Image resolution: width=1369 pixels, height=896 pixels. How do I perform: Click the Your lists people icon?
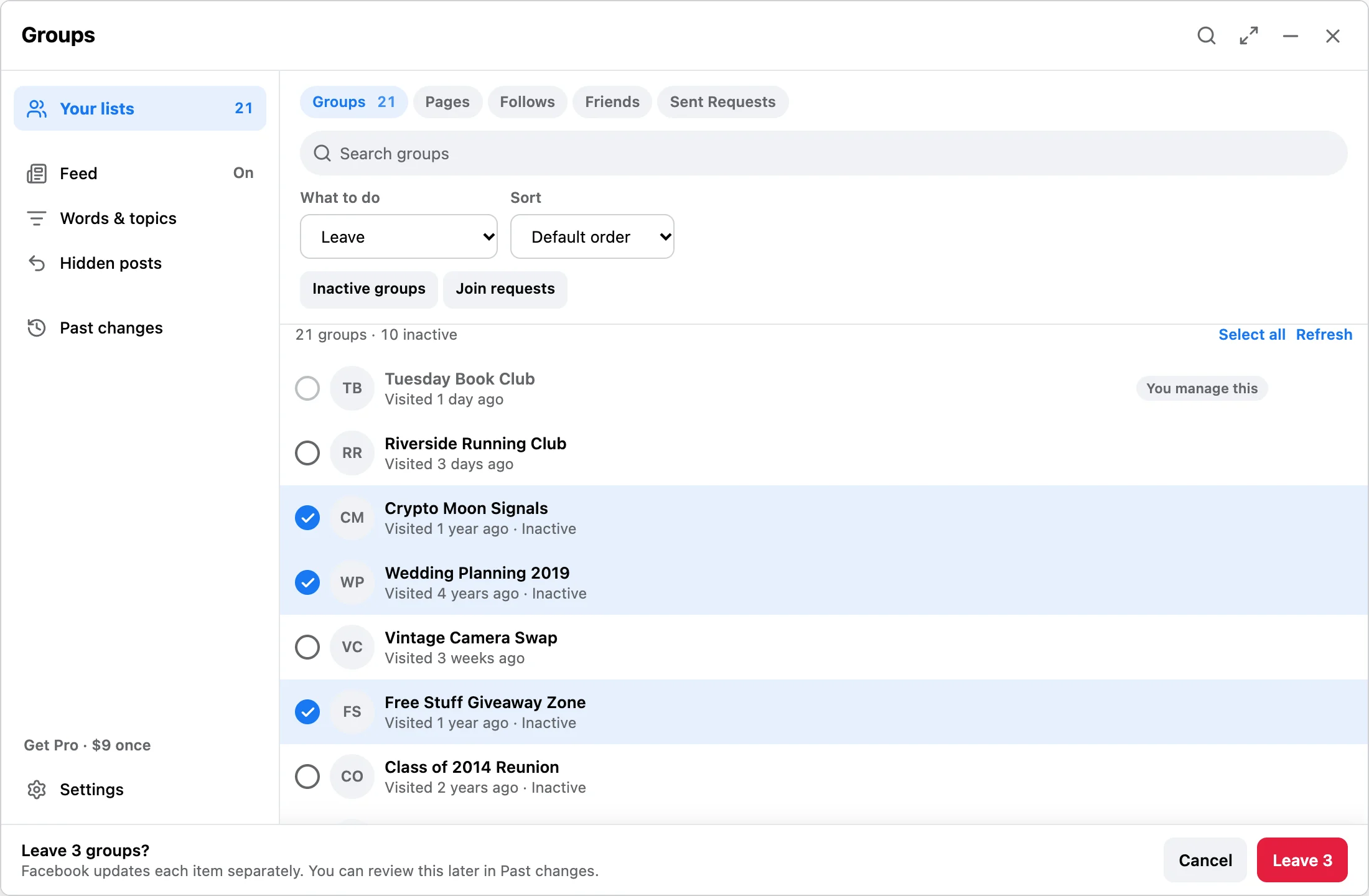click(37, 109)
